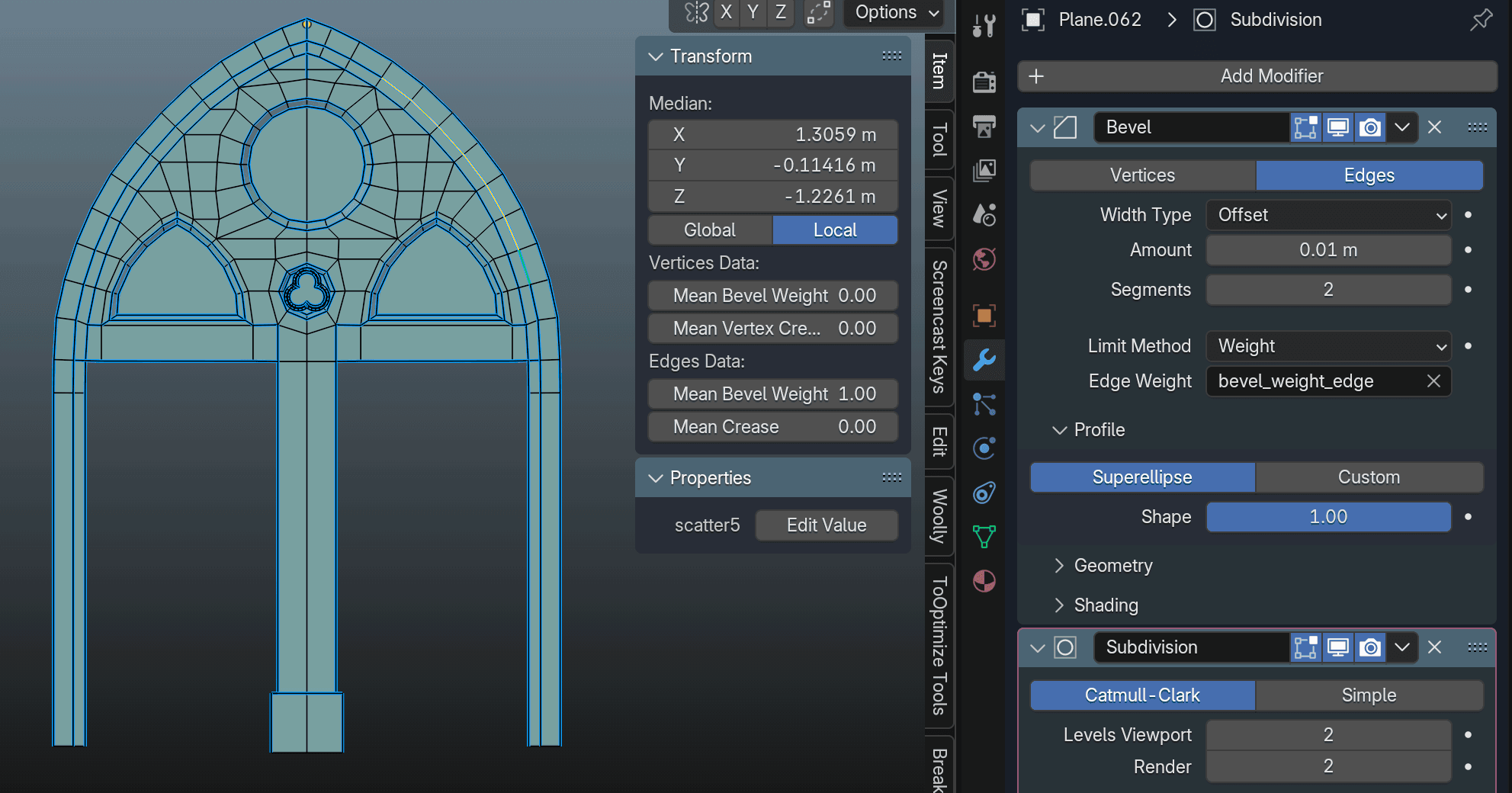Open the Limit Method Weight dropdown
The image size is (1512, 793).
[1328, 346]
